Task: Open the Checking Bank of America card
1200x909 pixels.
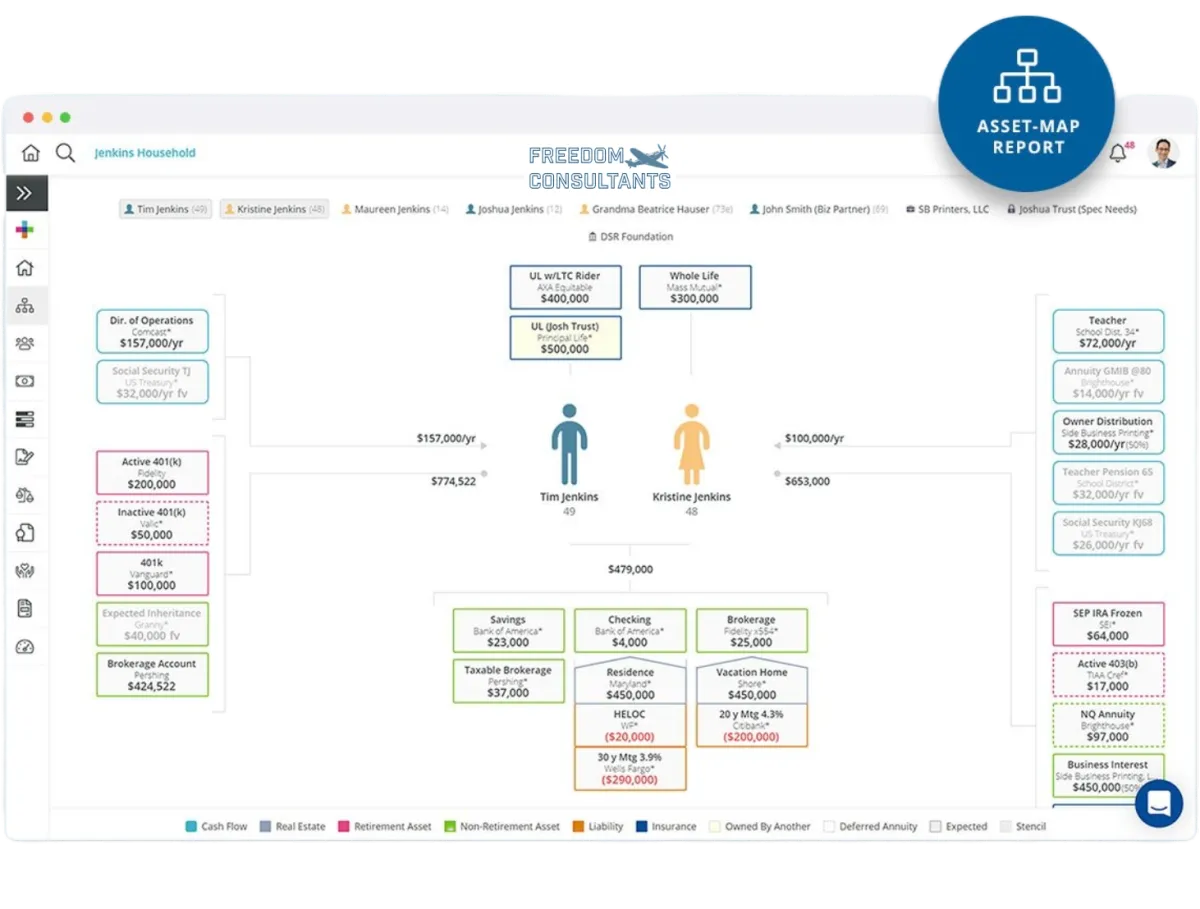Action: (x=630, y=631)
